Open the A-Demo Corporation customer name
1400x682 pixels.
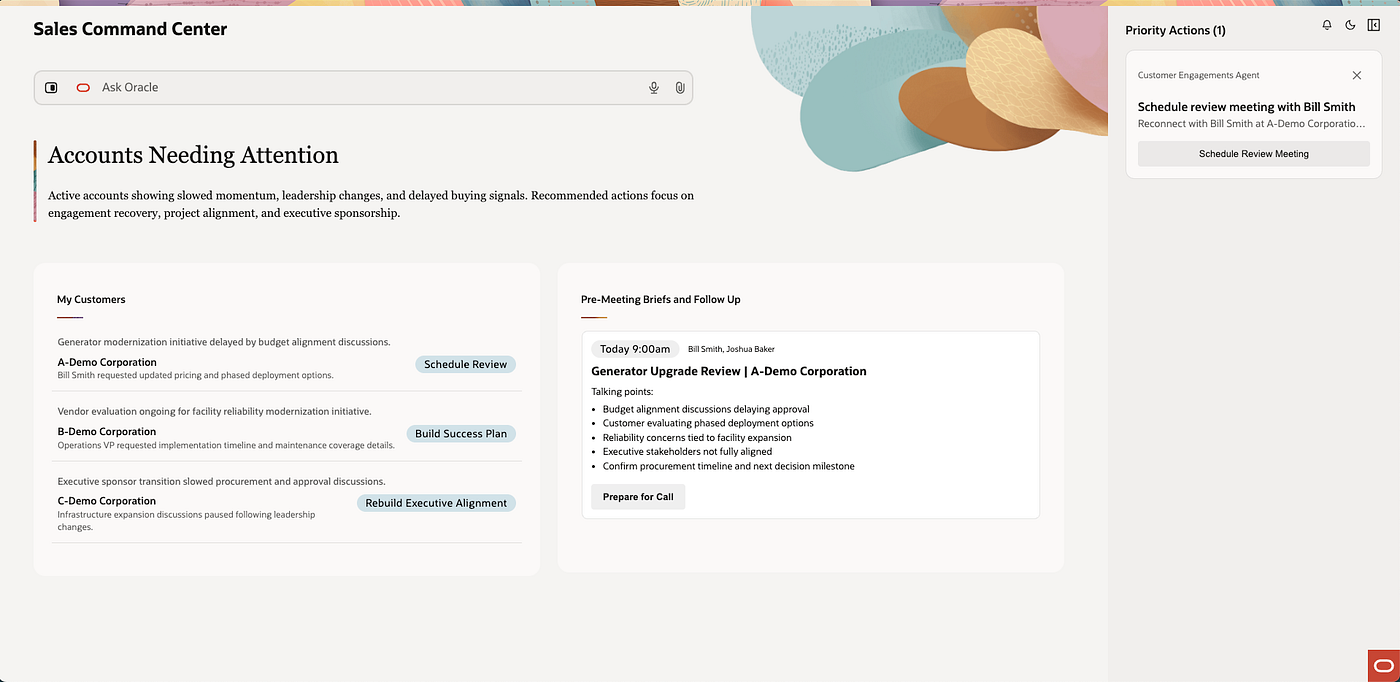pos(107,362)
